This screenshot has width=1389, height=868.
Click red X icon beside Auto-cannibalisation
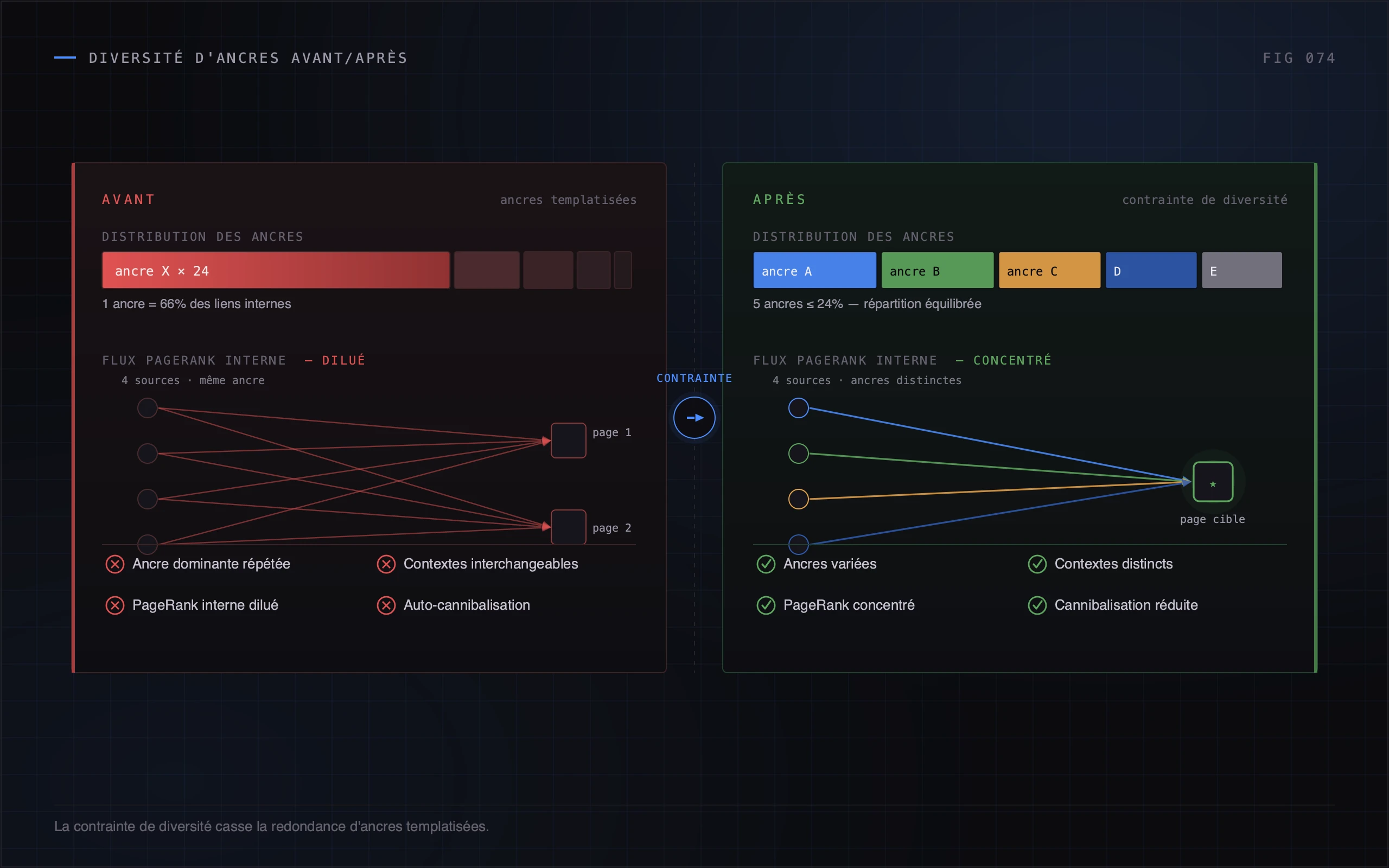[386, 605]
